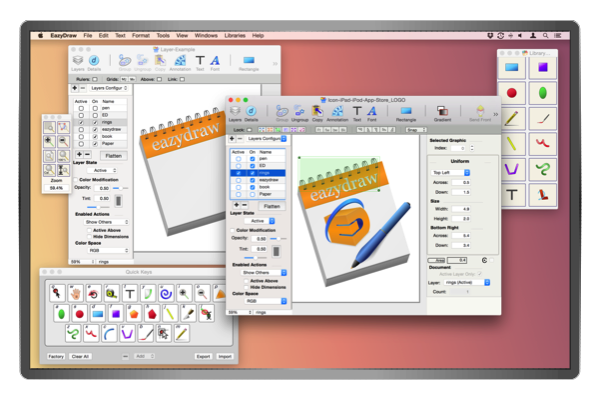Open the Show Others dropdown in the LOGO window
Image resolution: width=600 pixels, height=400 pixels.
pyautogui.click(x=264, y=273)
